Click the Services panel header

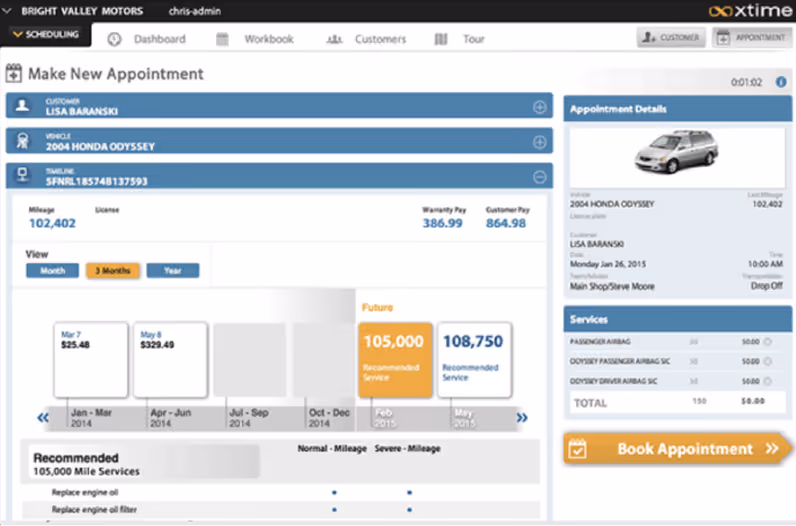click(678, 319)
